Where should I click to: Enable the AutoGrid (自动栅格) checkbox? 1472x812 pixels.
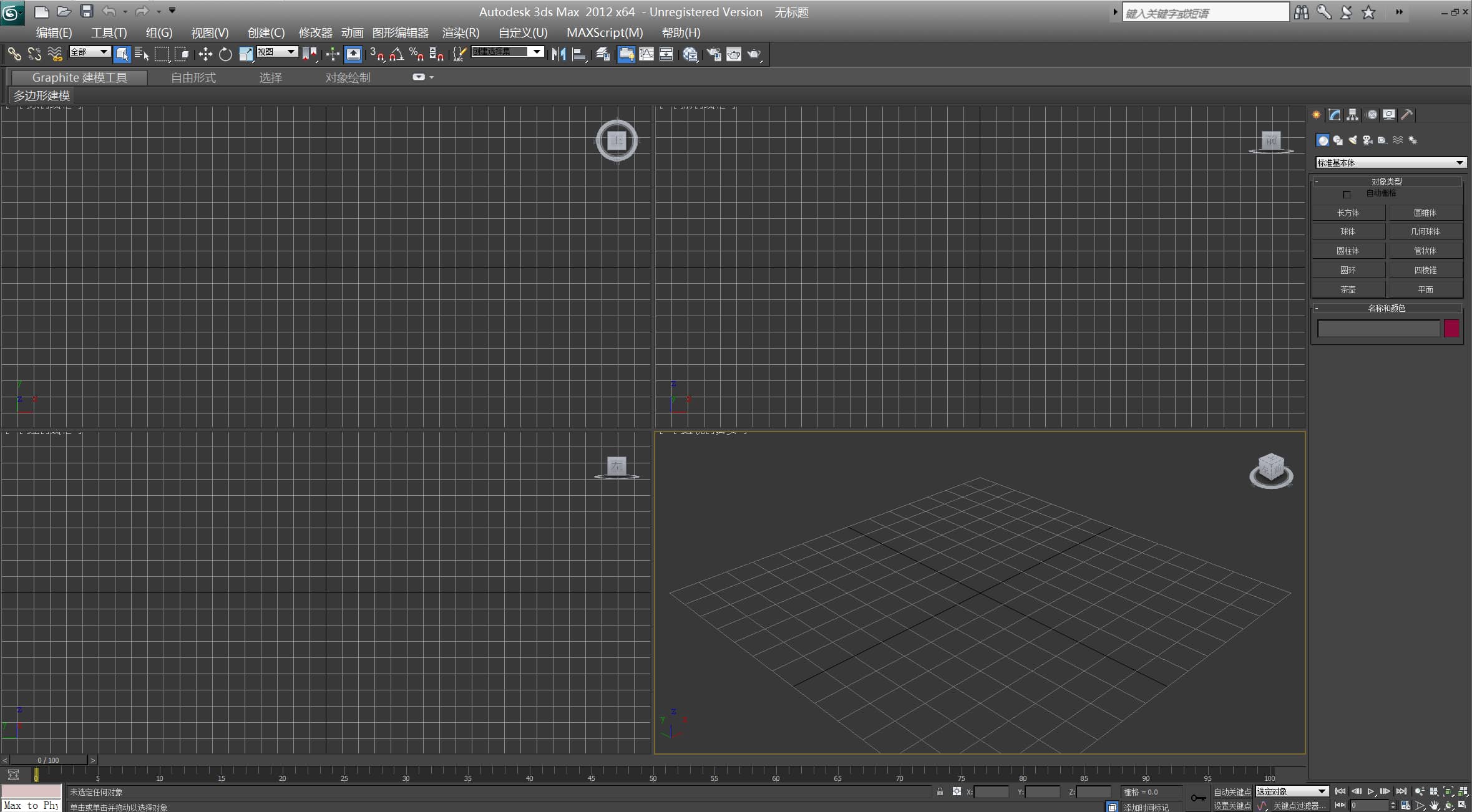(x=1347, y=195)
